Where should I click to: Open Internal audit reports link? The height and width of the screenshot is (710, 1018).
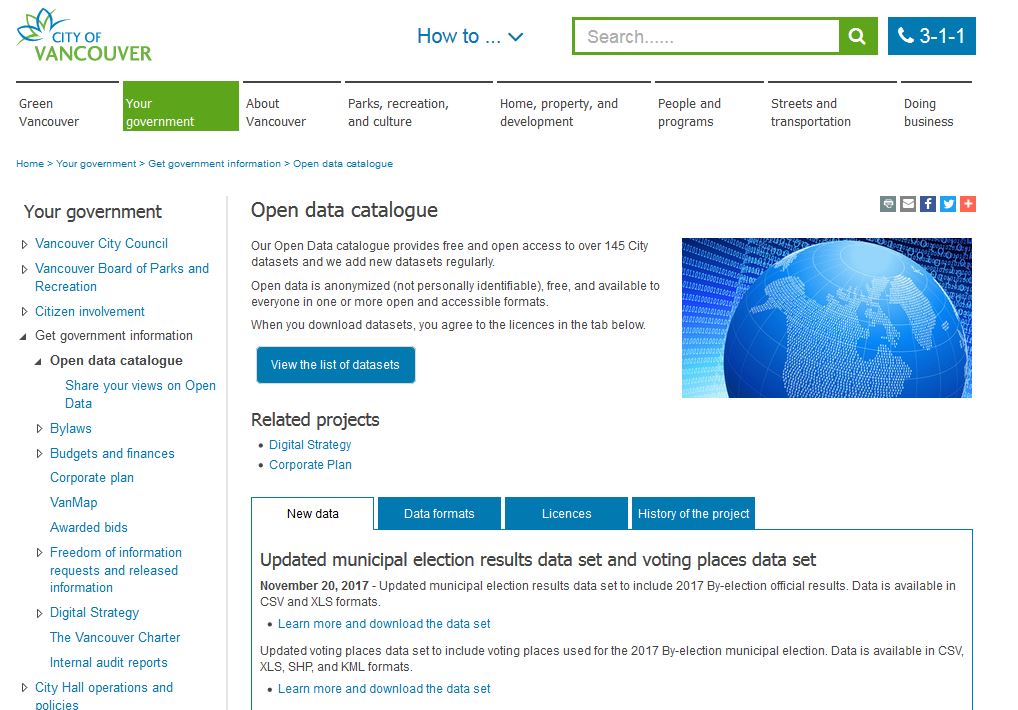(x=108, y=663)
